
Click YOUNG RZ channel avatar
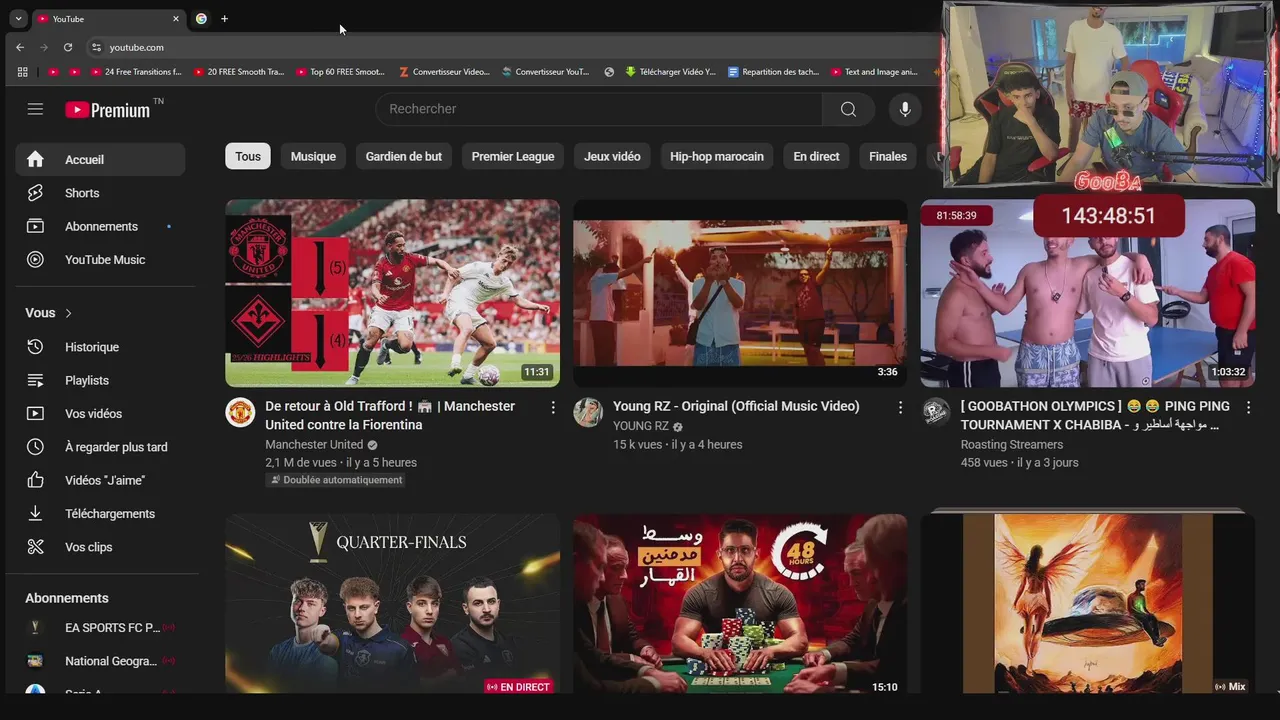pyautogui.click(x=588, y=412)
